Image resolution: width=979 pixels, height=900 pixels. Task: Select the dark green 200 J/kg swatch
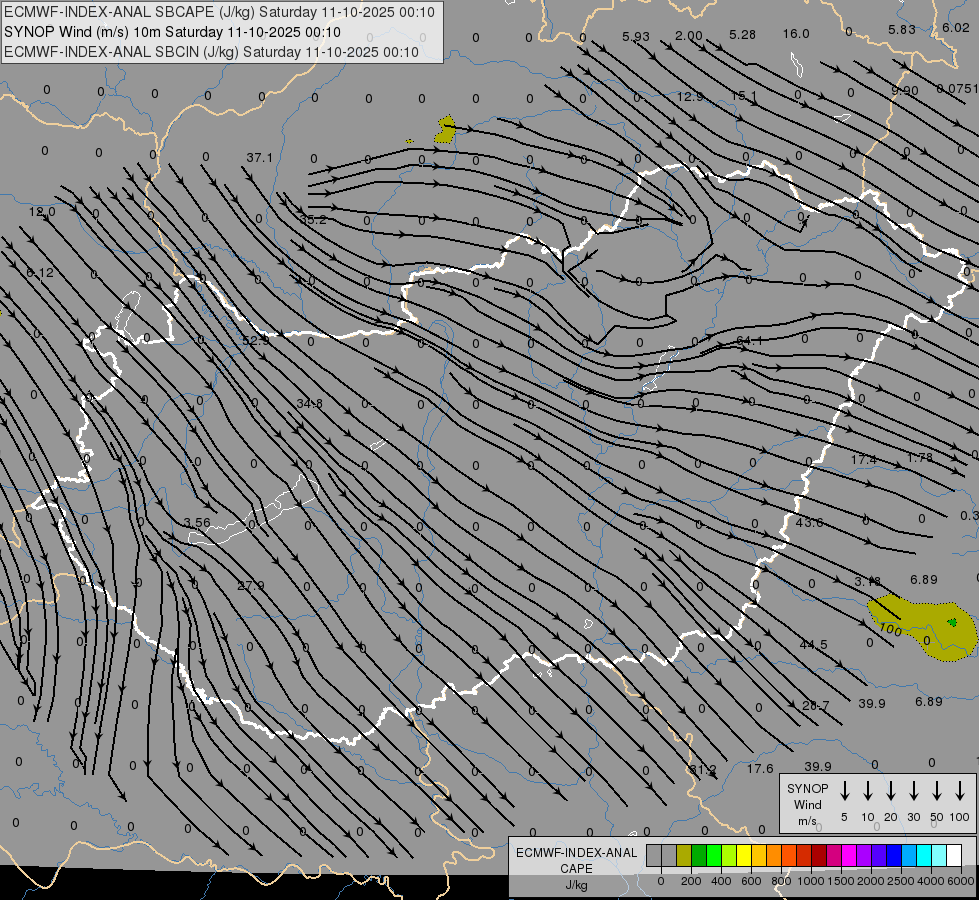click(x=699, y=855)
